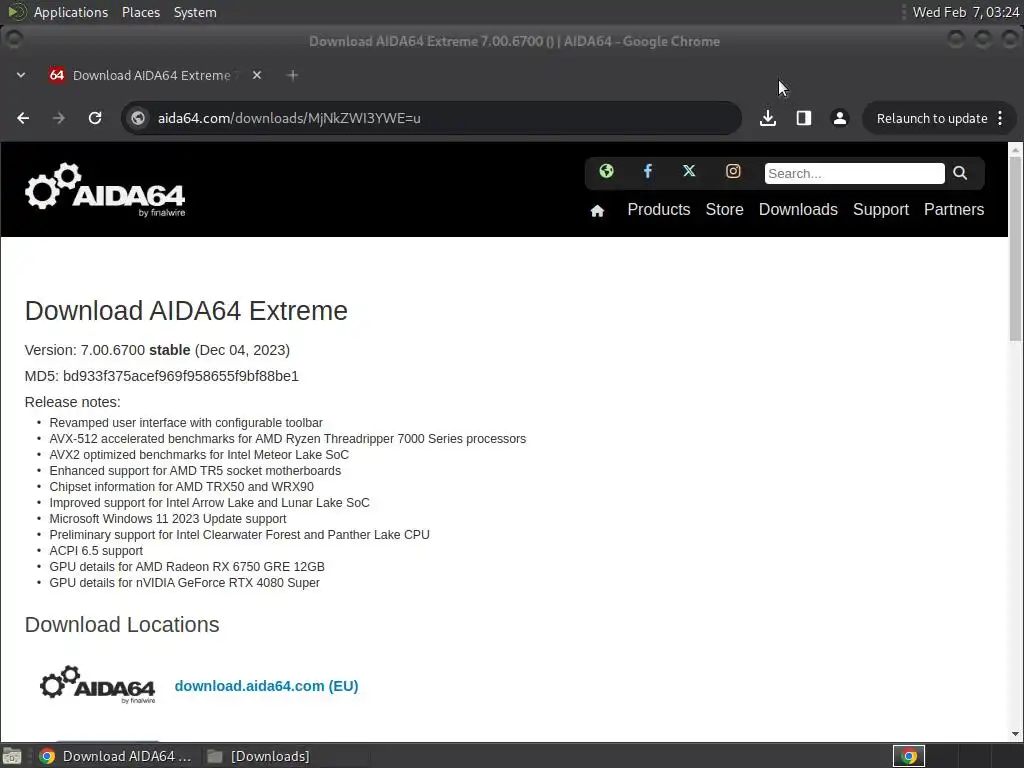
Task: Reload the page with the refresh icon
Action: click(x=95, y=118)
